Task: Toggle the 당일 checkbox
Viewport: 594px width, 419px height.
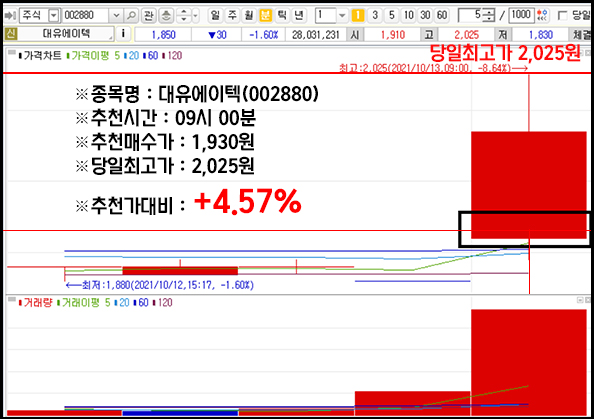Action: pyautogui.click(x=563, y=16)
